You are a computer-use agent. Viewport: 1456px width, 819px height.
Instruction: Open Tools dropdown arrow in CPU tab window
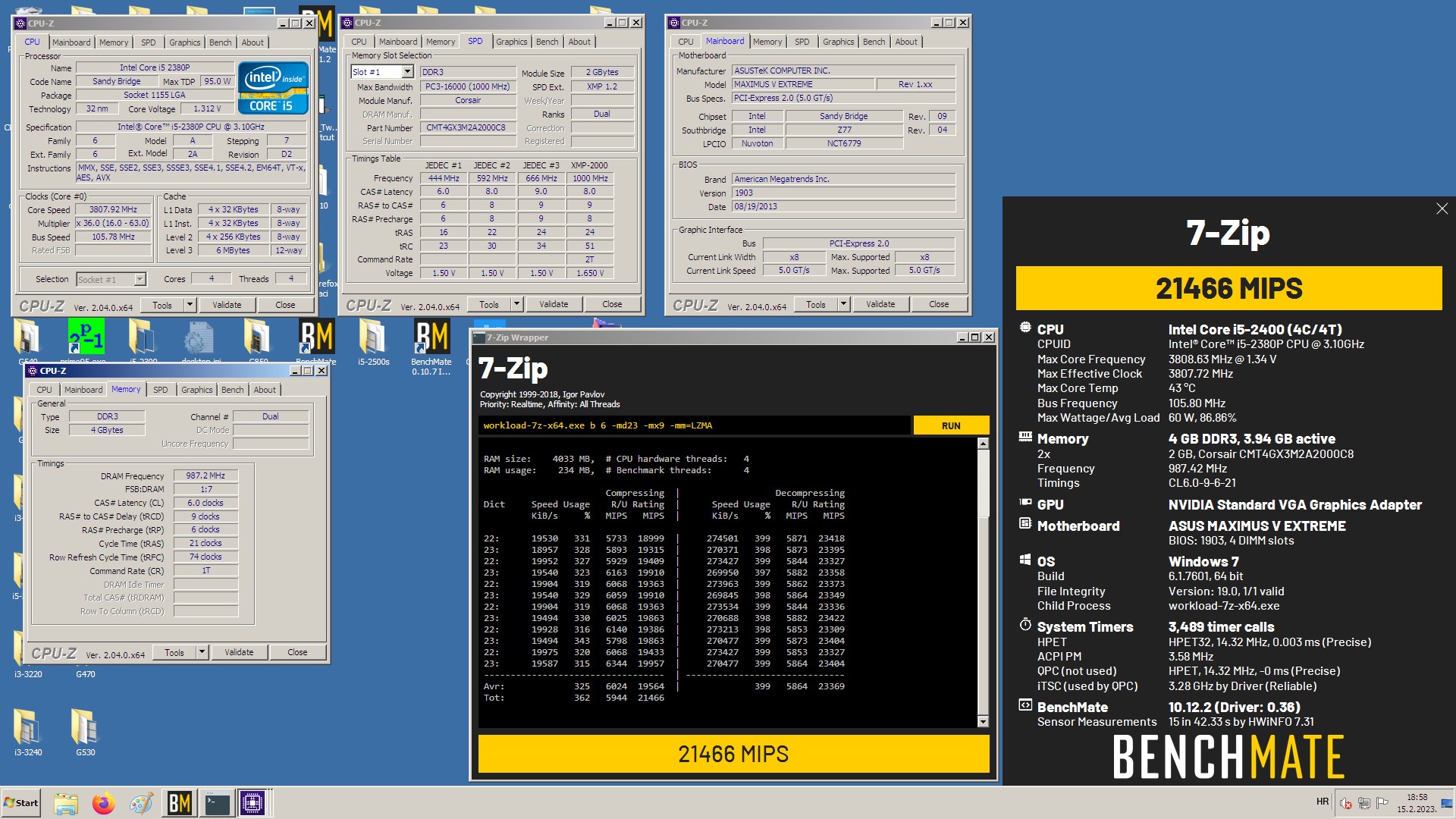190,305
